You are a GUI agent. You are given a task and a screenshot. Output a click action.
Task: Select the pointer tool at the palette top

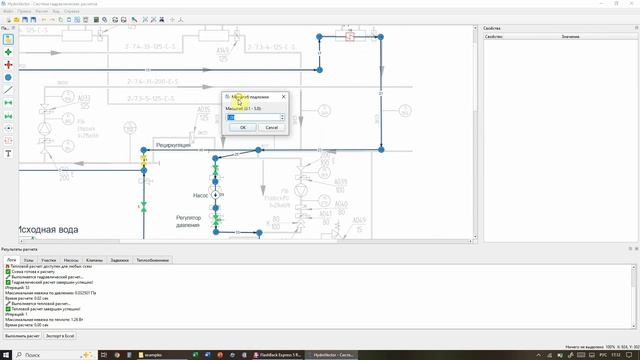[x=8, y=40]
